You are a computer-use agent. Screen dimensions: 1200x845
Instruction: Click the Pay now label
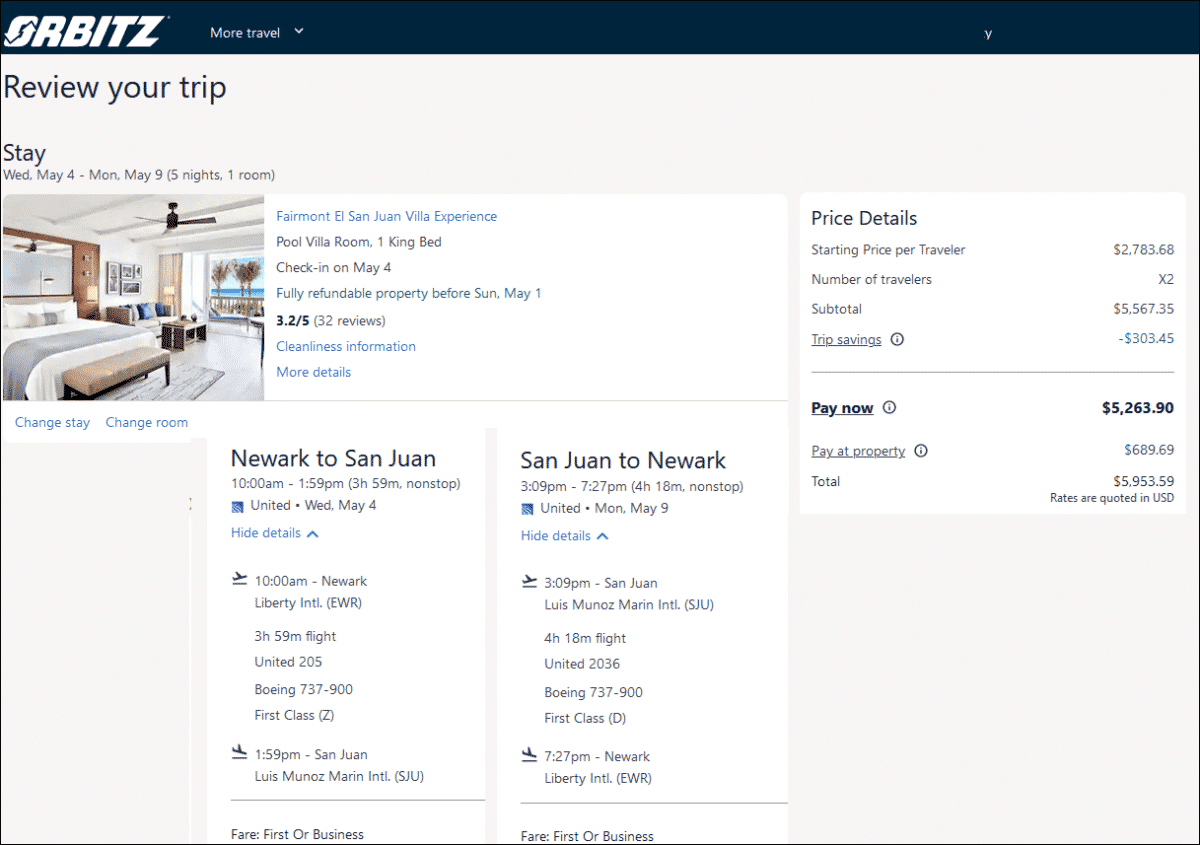point(842,408)
